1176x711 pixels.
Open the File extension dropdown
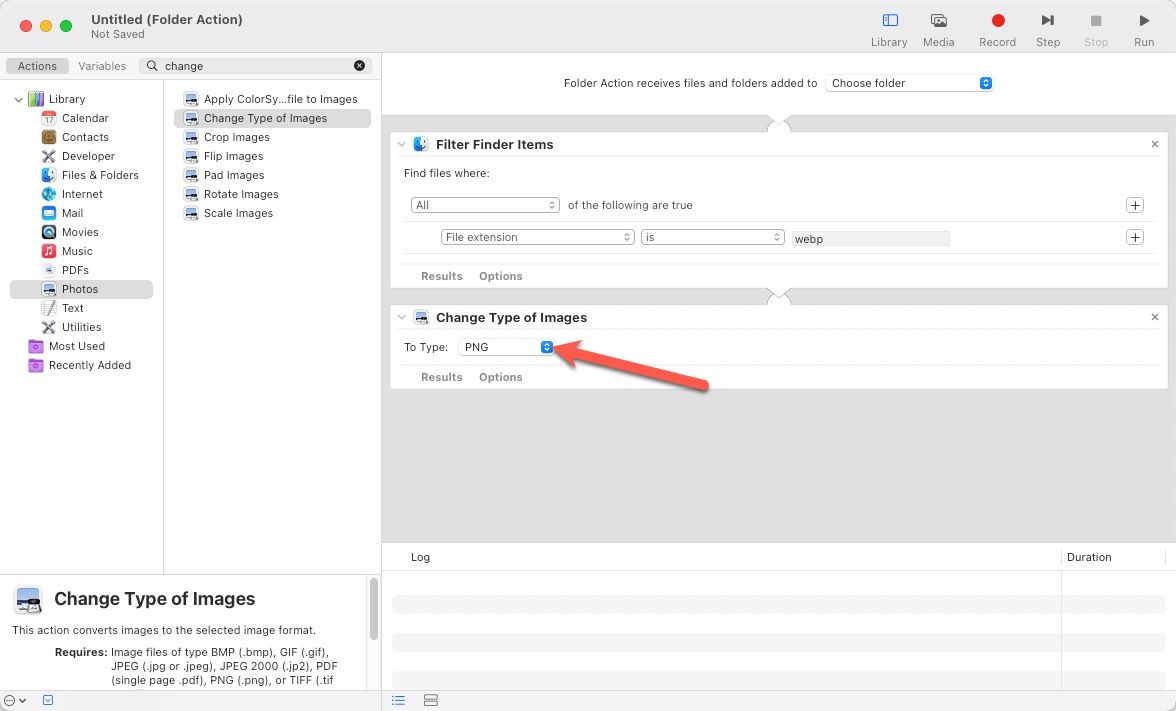(538, 237)
